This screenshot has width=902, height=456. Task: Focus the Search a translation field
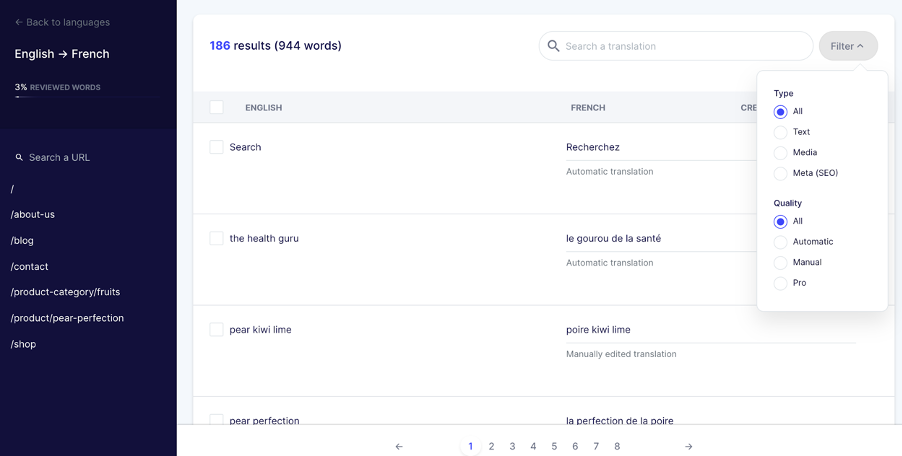675,46
